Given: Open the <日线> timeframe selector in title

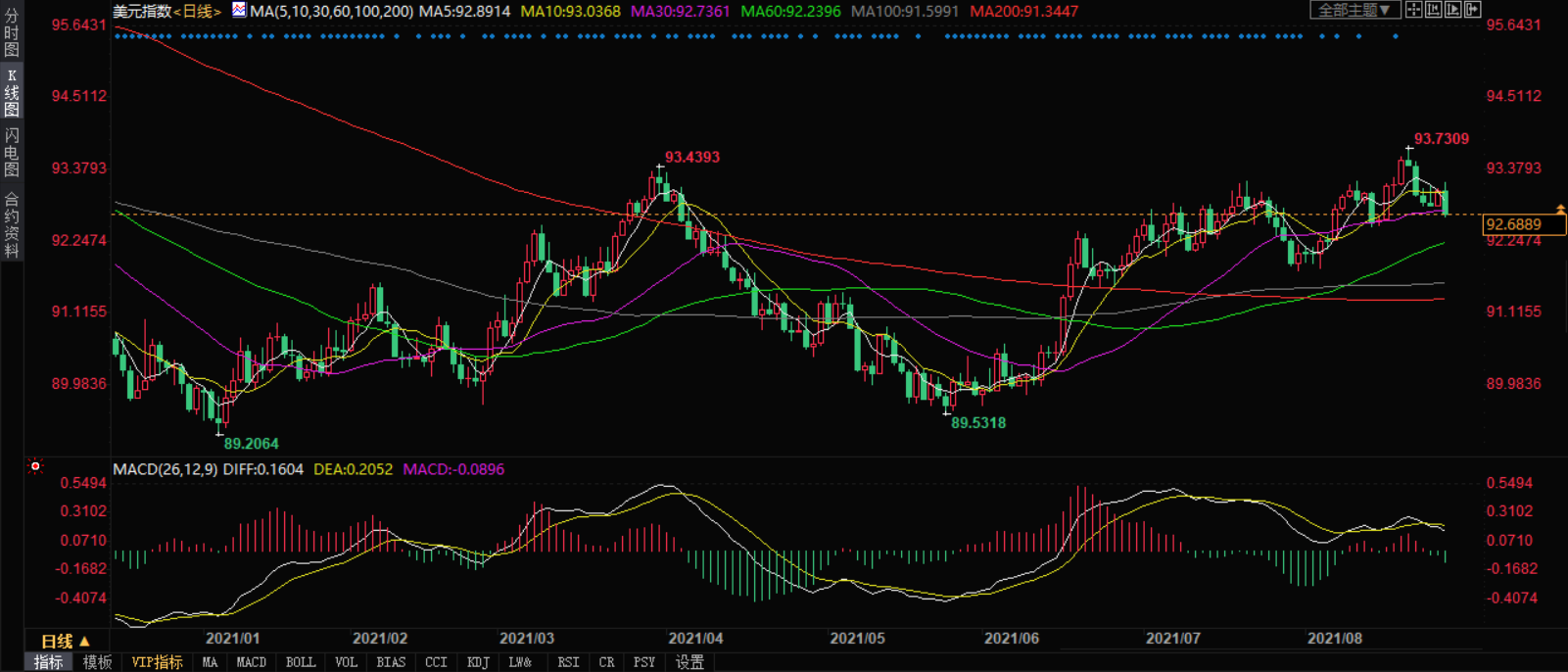Looking at the screenshot, I should 197,12.
